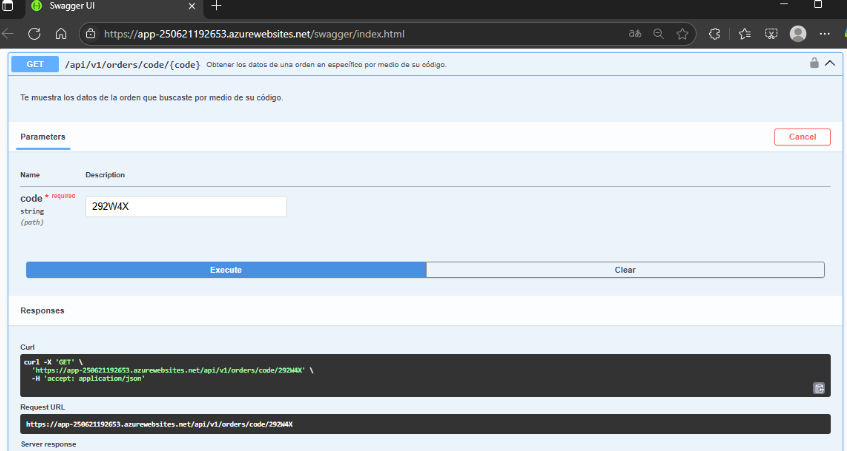Viewport: 847px width, 451px height.
Task: Click the GET method badge
Action: click(x=35, y=64)
